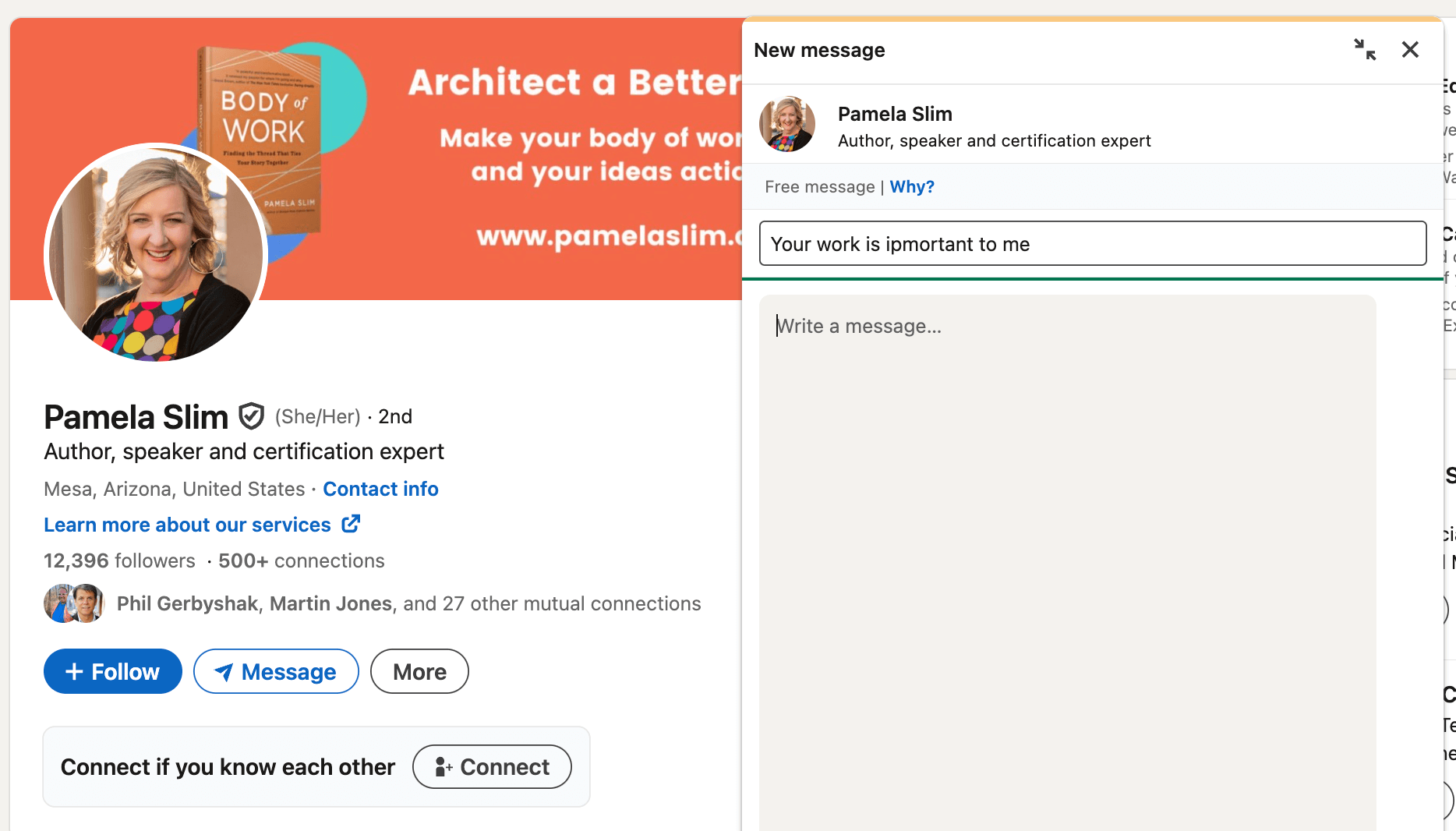Image resolution: width=1456 pixels, height=831 pixels.
Task: Click the She/Her pronouns label
Action: 318,417
